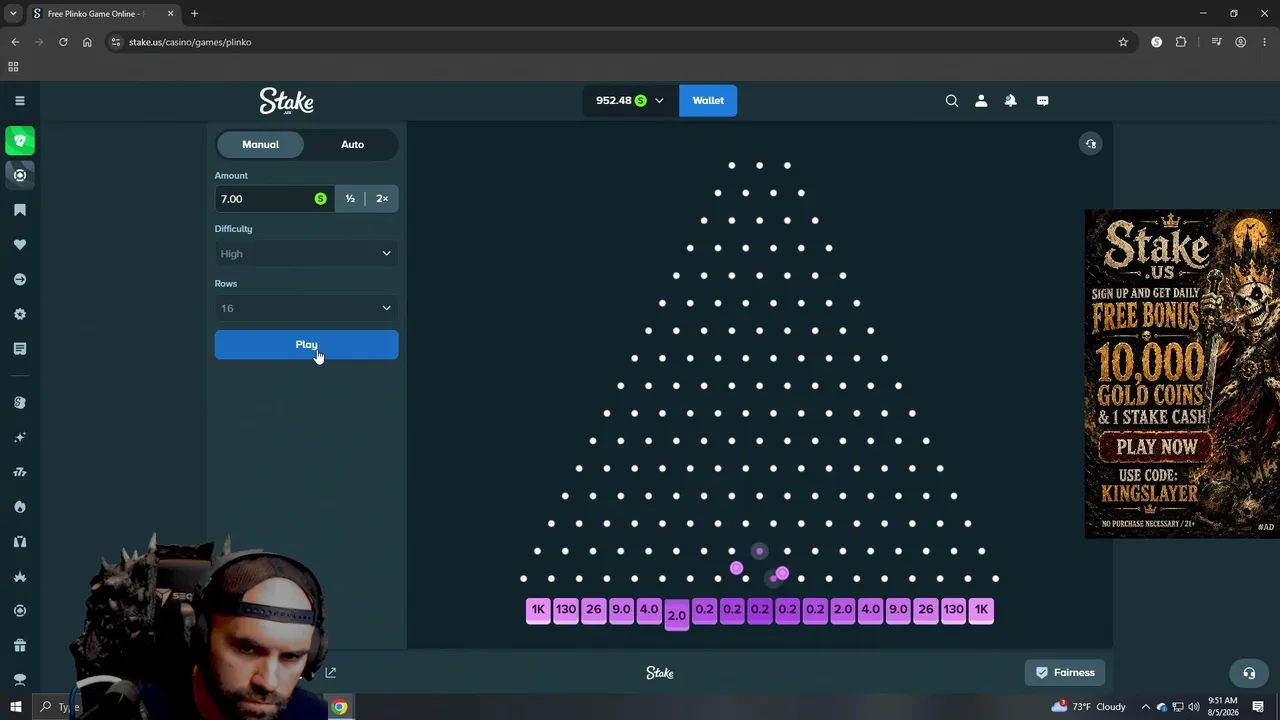
Task: Open the balance currency dropdown
Action: click(659, 101)
